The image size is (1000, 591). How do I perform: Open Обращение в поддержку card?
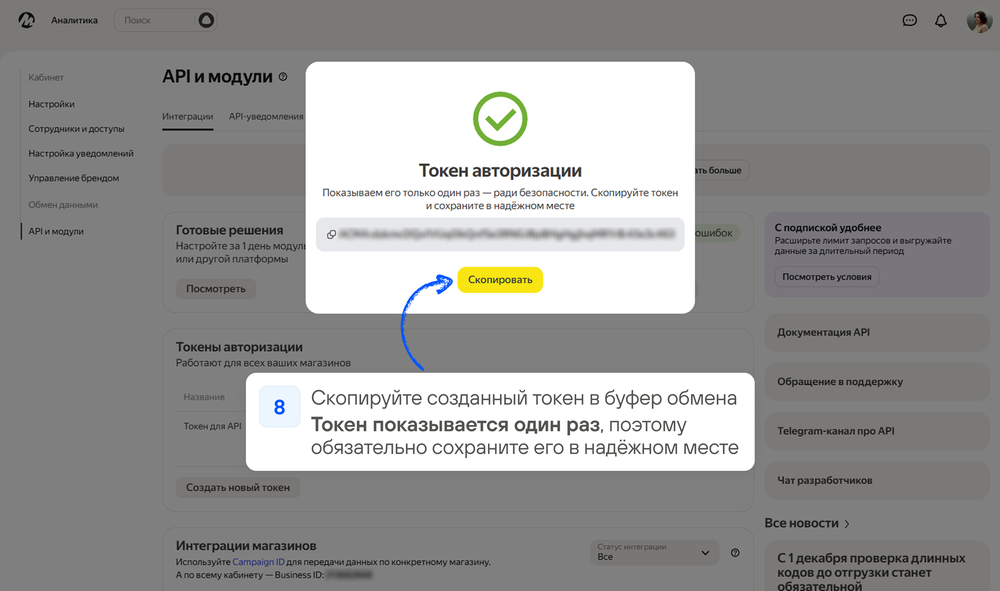point(877,382)
